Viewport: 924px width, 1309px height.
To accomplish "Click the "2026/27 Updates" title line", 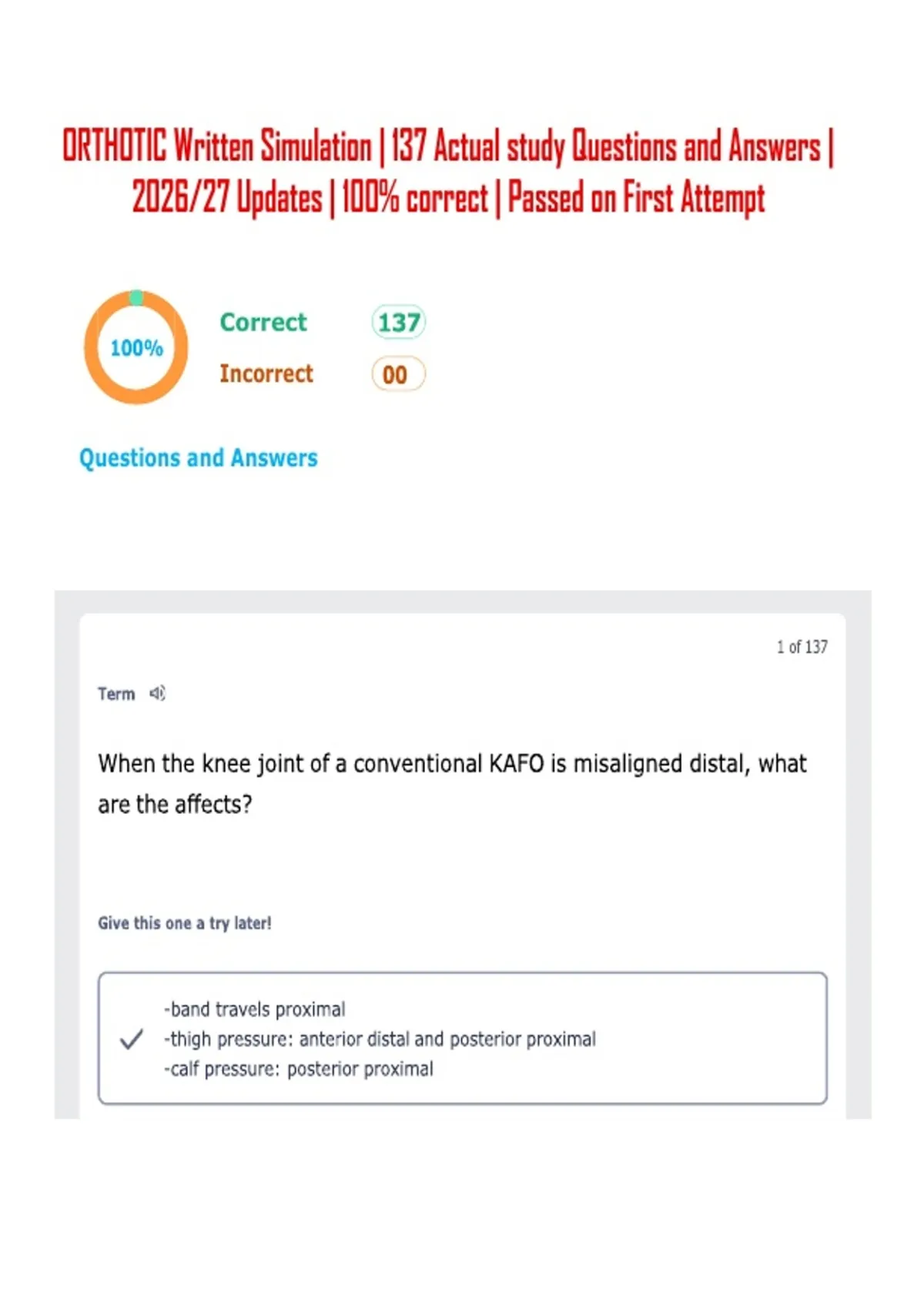I will coord(227,198).
